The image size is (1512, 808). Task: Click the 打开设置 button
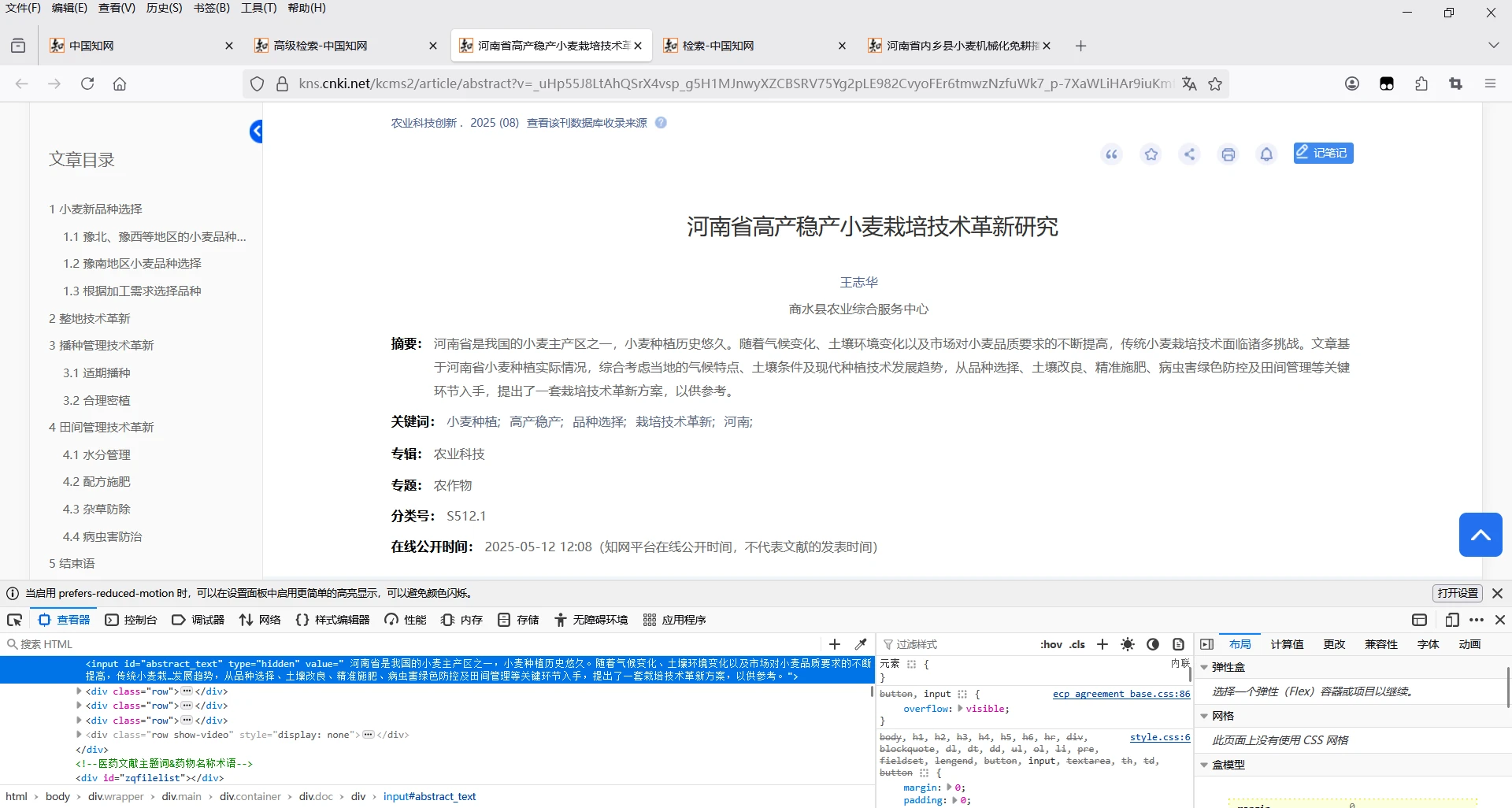tap(1457, 593)
